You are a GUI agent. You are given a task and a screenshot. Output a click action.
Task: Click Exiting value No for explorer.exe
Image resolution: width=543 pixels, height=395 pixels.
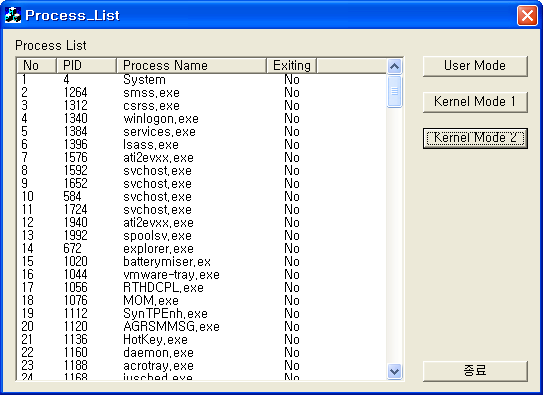pos(292,248)
